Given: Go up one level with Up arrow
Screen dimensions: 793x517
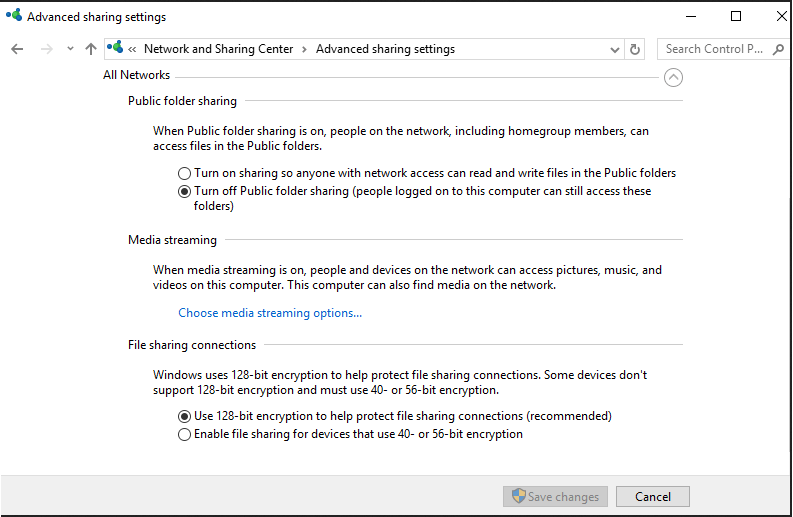Looking at the screenshot, I should pos(91,49).
